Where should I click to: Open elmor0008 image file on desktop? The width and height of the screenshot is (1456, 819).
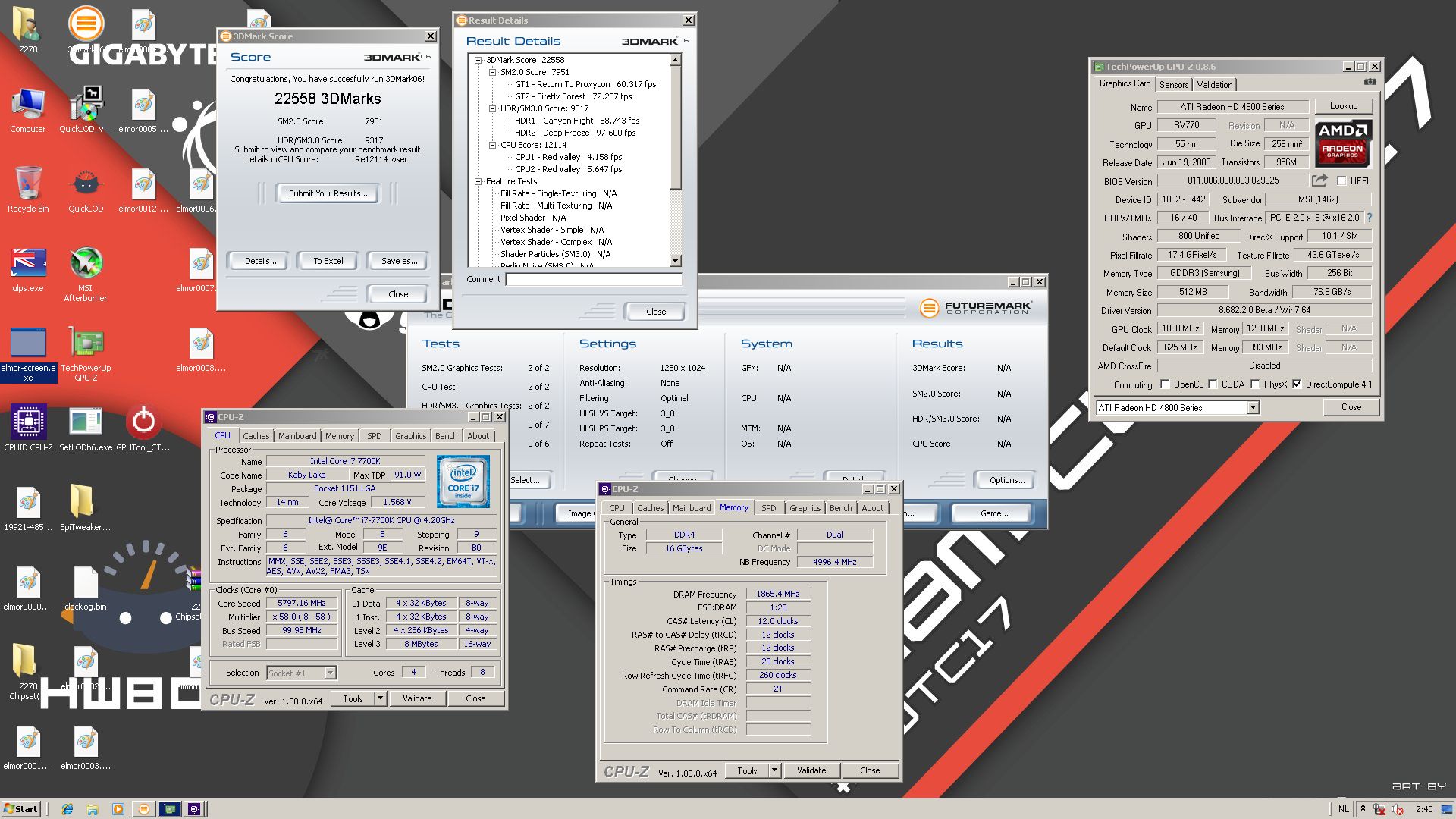tap(201, 349)
